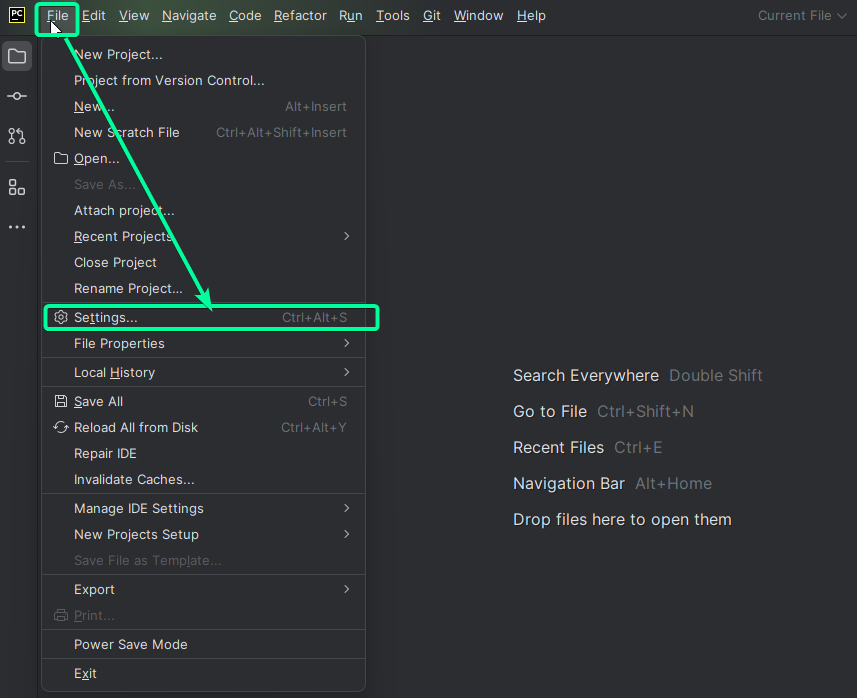Expand the File Properties submenu
The width and height of the screenshot is (857, 698).
(x=203, y=343)
